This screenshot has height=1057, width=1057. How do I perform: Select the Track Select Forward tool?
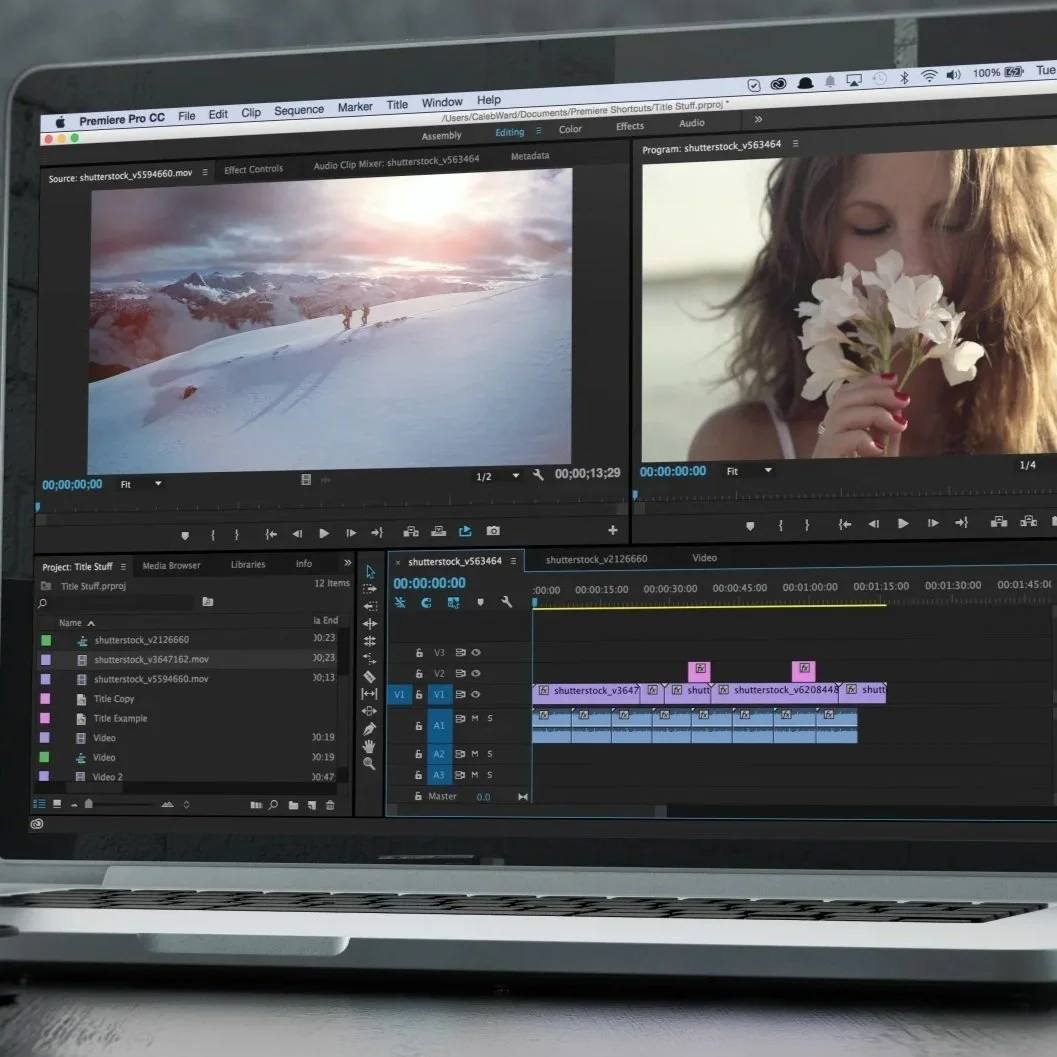(x=370, y=588)
